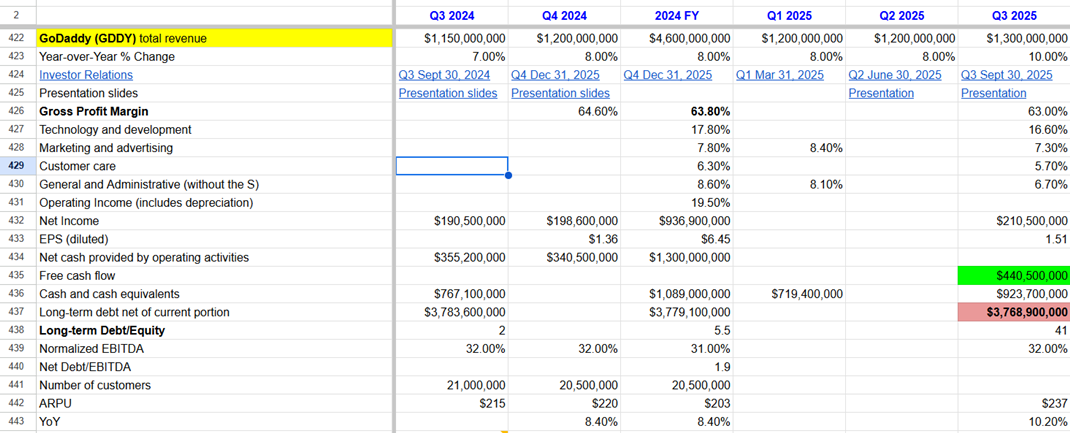
Task: Select the Marketing and advertising label cell
Action: pos(214,148)
